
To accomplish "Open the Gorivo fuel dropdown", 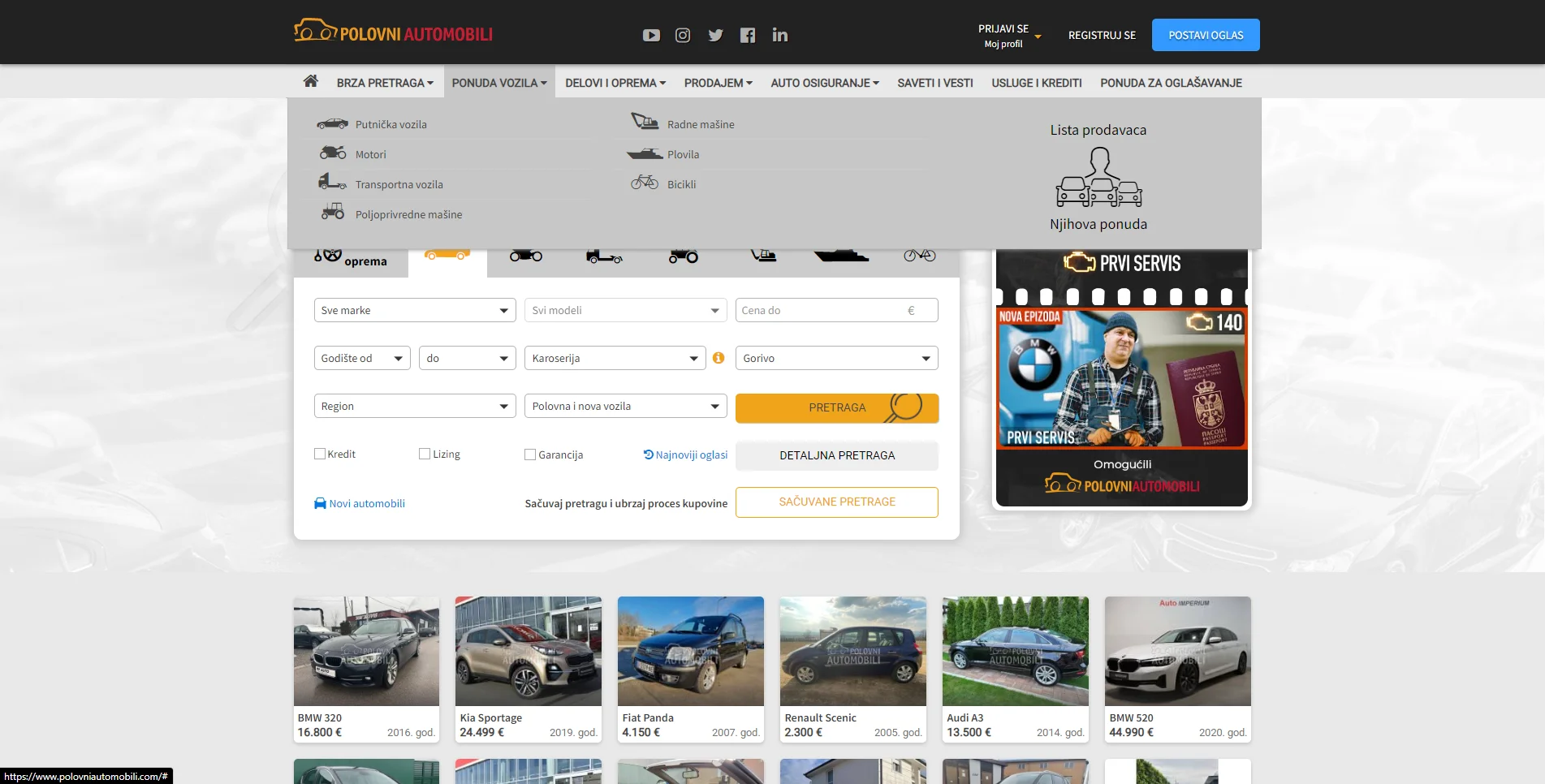I will click(836, 358).
